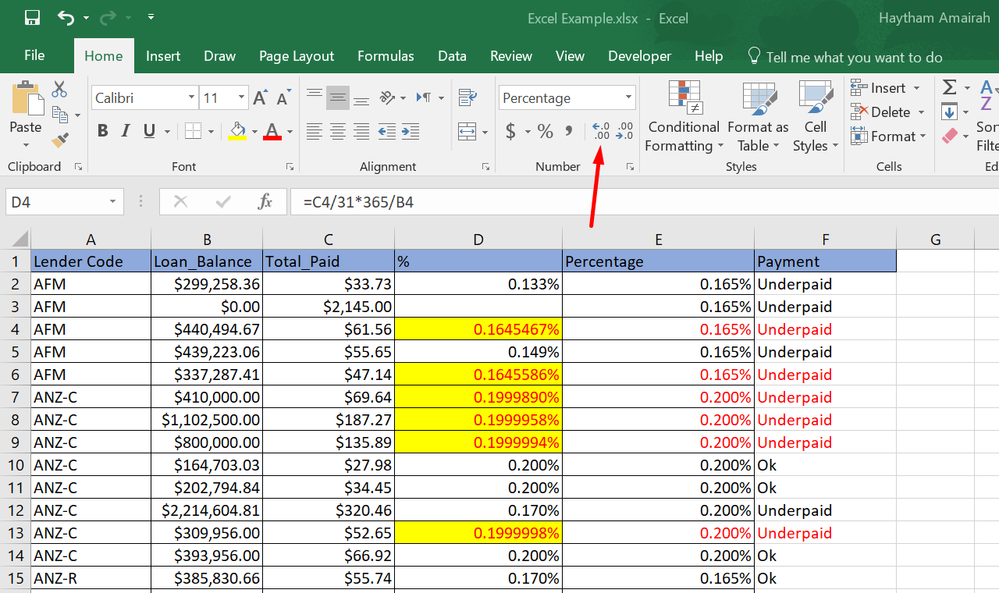Open the Cell Styles gallery
Screen dimensions: 999x593
[x=816, y=117]
